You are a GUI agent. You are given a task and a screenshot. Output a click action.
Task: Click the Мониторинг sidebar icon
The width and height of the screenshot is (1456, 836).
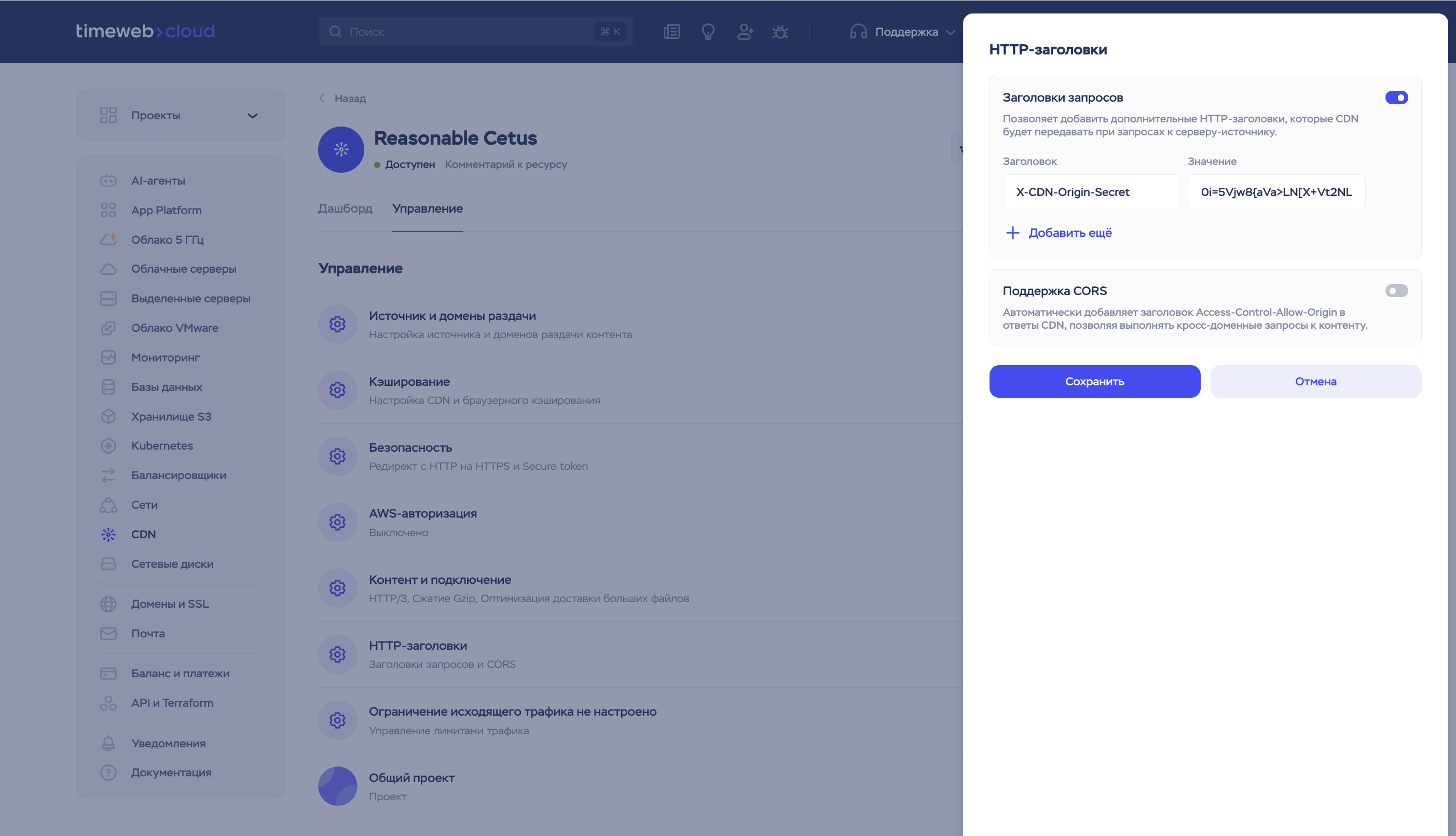pos(108,357)
